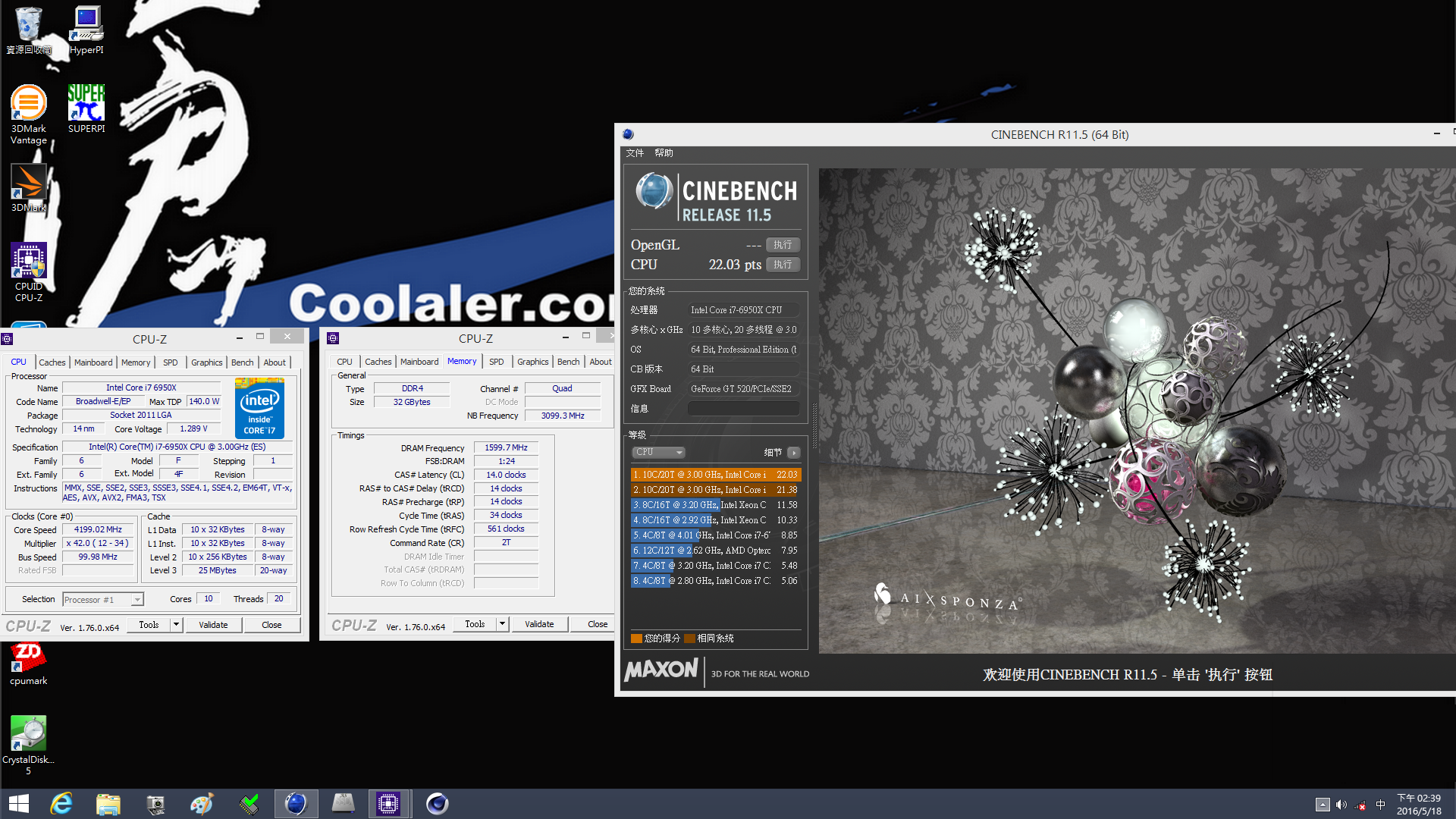Click the Intel Core i7 logo image
The image size is (1456, 819).
pyautogui.click(x=259, y=409)
